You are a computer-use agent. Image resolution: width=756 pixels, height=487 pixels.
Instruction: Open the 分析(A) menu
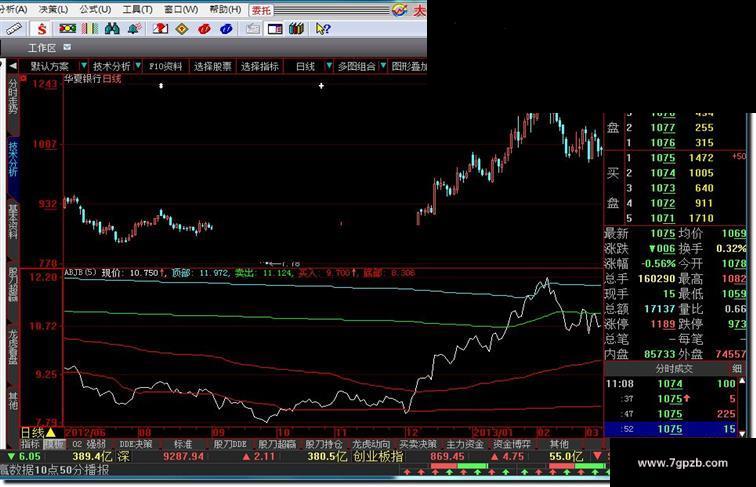point(13,9)
